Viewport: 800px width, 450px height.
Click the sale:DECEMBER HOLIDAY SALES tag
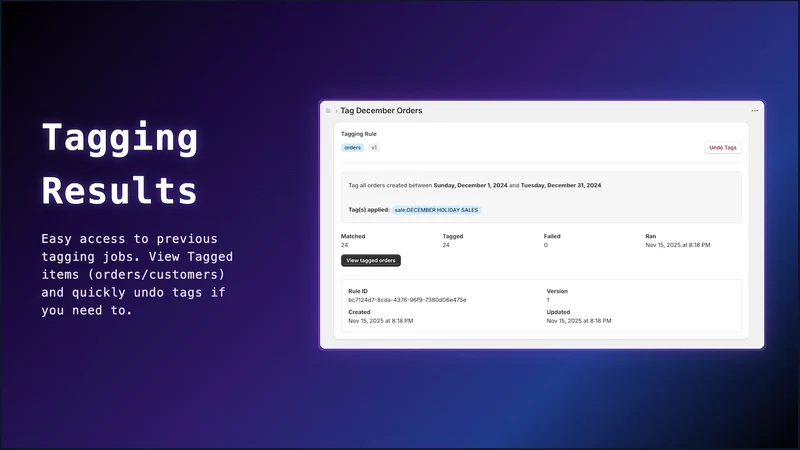436,210
